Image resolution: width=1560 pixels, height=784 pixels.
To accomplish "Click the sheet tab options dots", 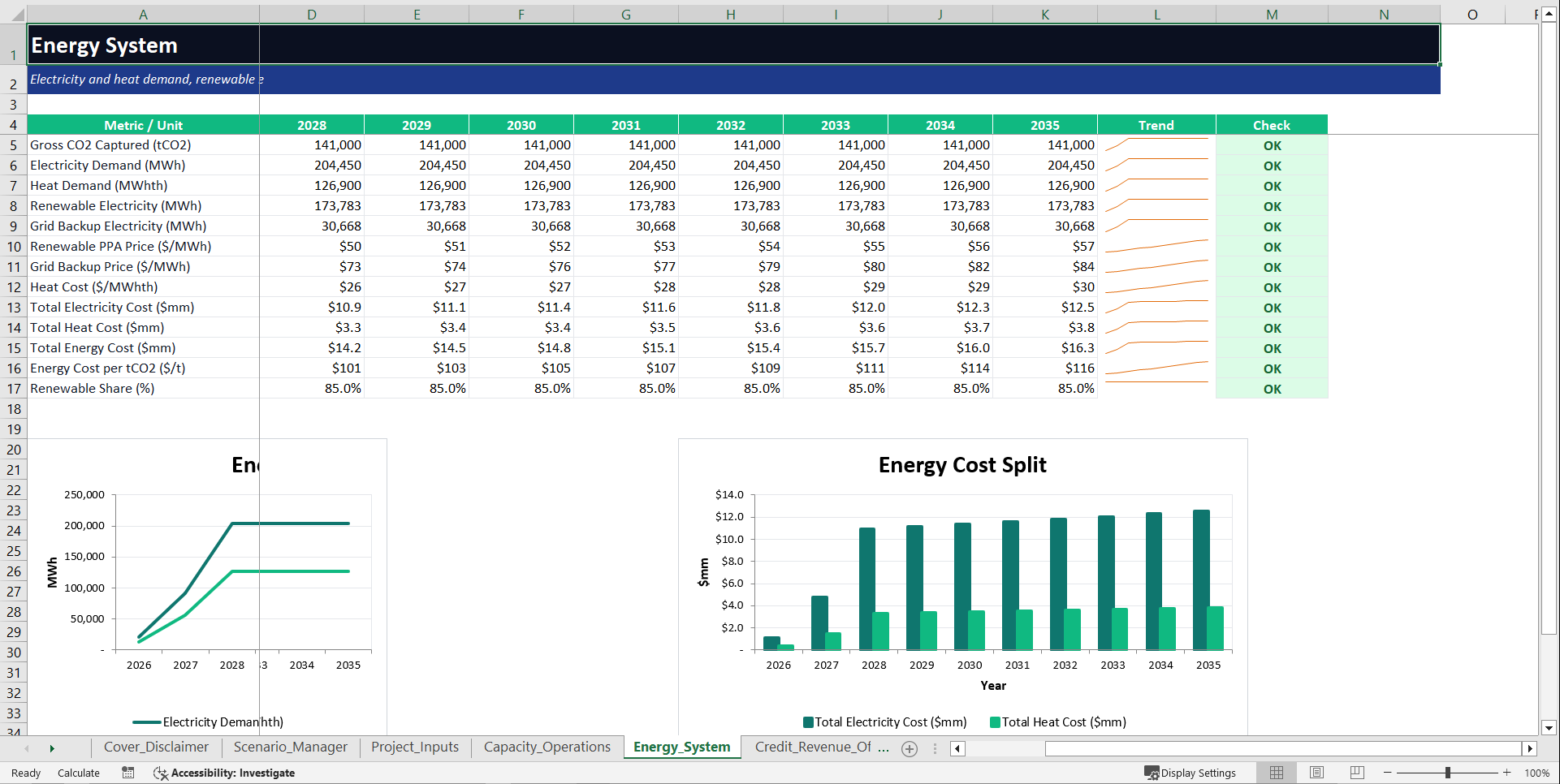I will click(935, 748).
